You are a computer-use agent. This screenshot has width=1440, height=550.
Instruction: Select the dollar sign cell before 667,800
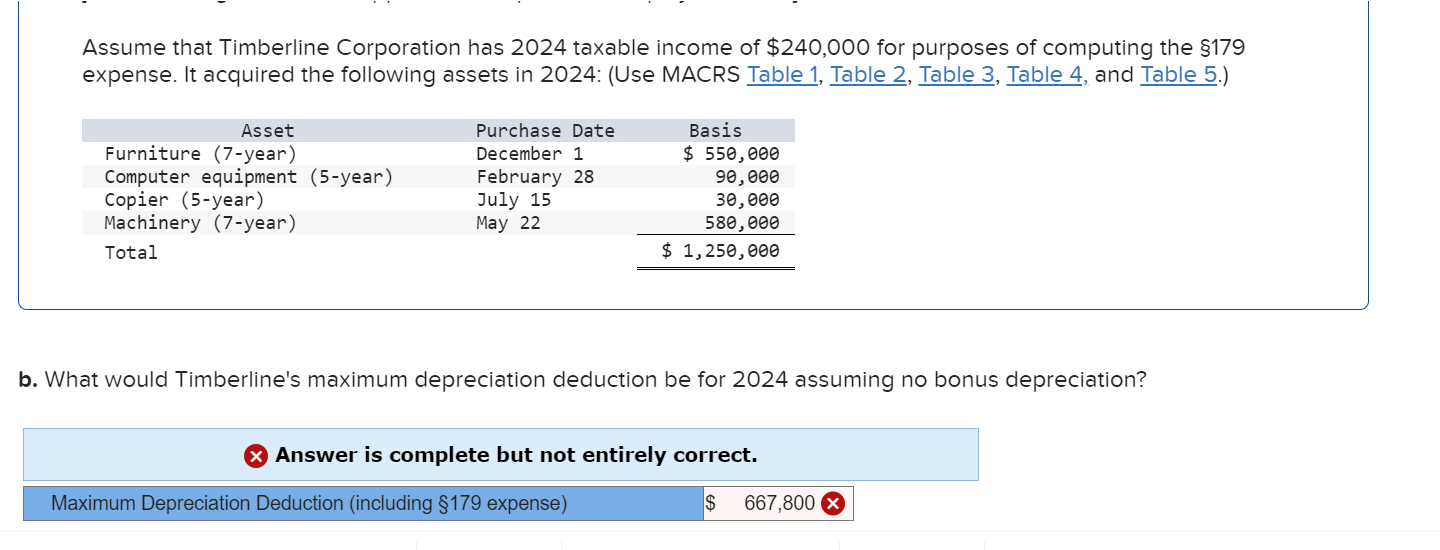pyautogui.click(x=711, y=503)
